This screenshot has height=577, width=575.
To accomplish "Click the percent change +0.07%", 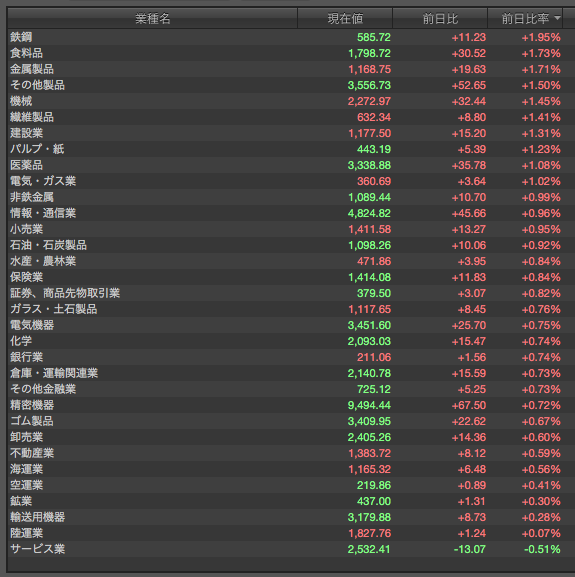I will click(541, 534).
